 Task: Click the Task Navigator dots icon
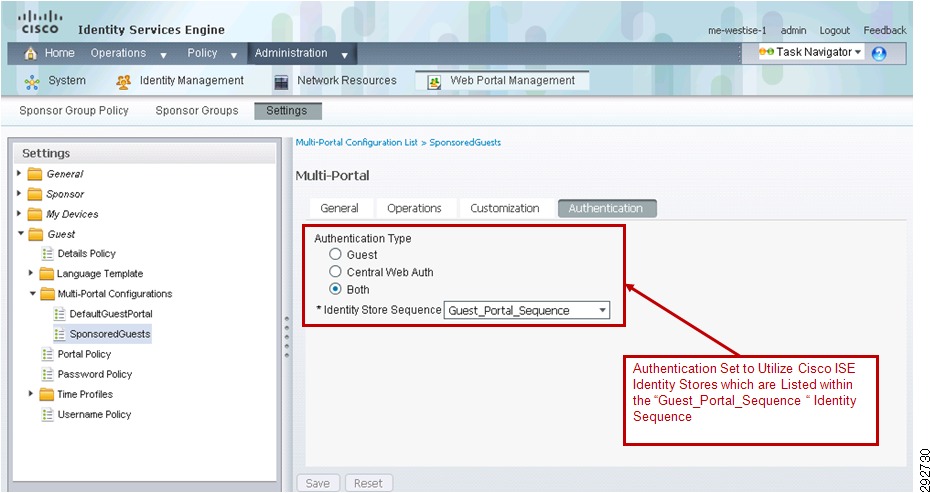tap(766, 52)
